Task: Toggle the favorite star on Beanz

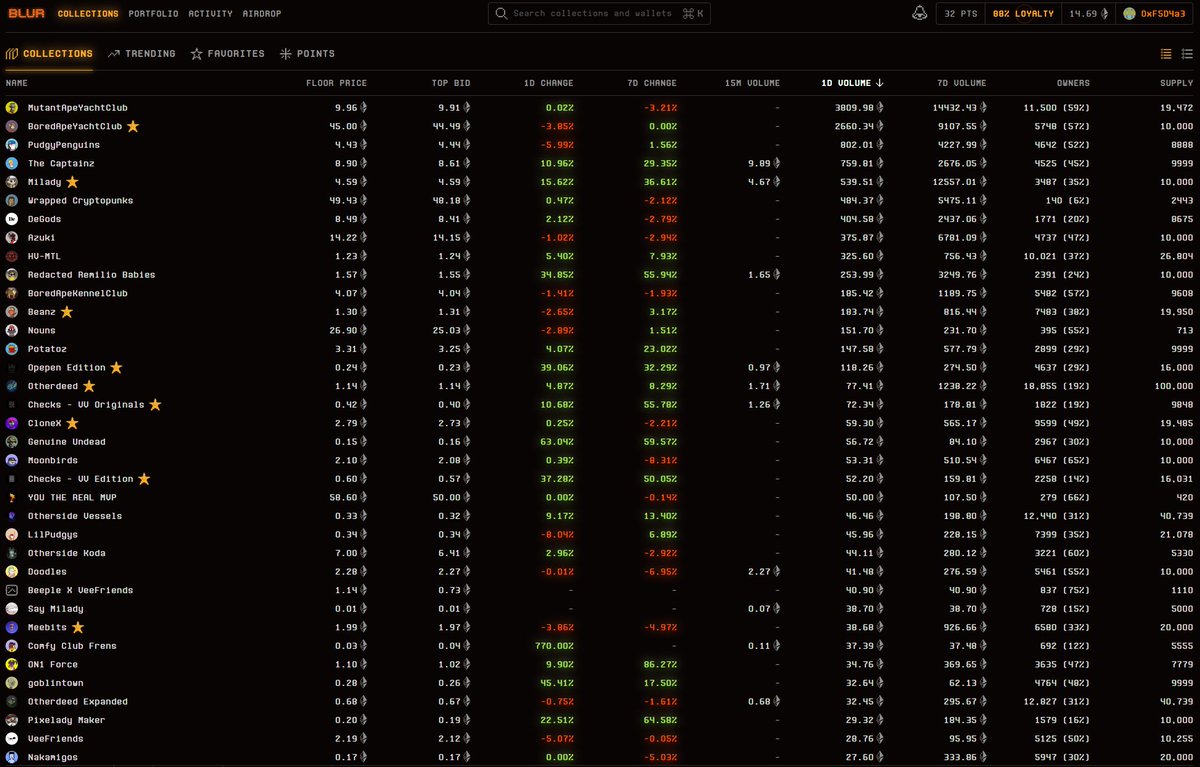Action: pyautogui.click(x=67, y=312)
